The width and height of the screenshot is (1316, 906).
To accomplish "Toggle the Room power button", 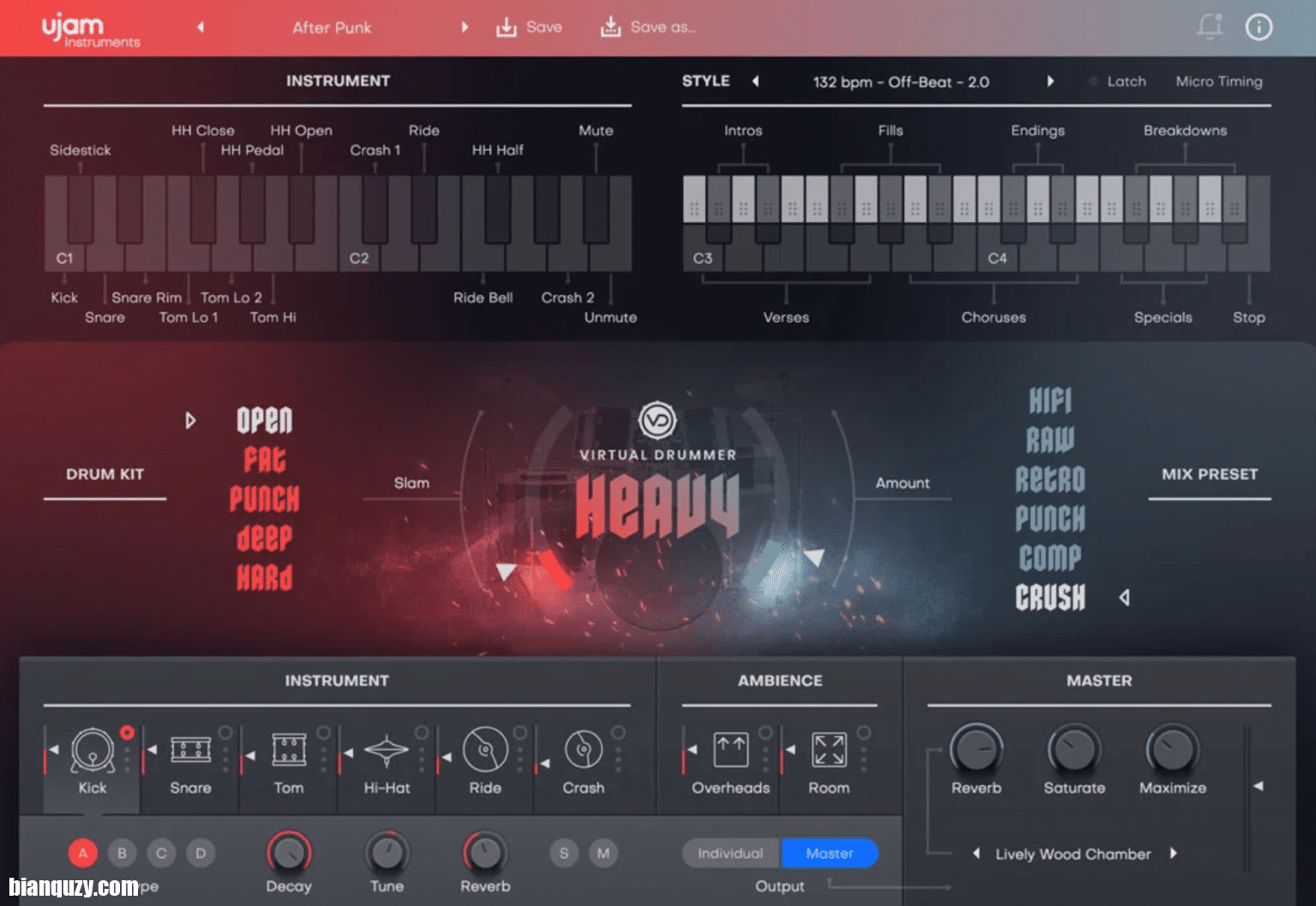I will (864, 733).
